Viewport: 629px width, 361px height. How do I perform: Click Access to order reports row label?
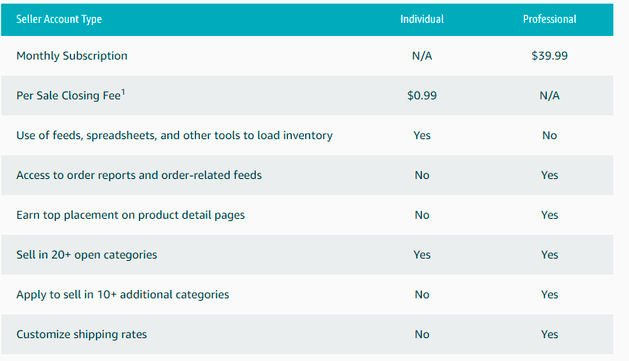(139, 175)
